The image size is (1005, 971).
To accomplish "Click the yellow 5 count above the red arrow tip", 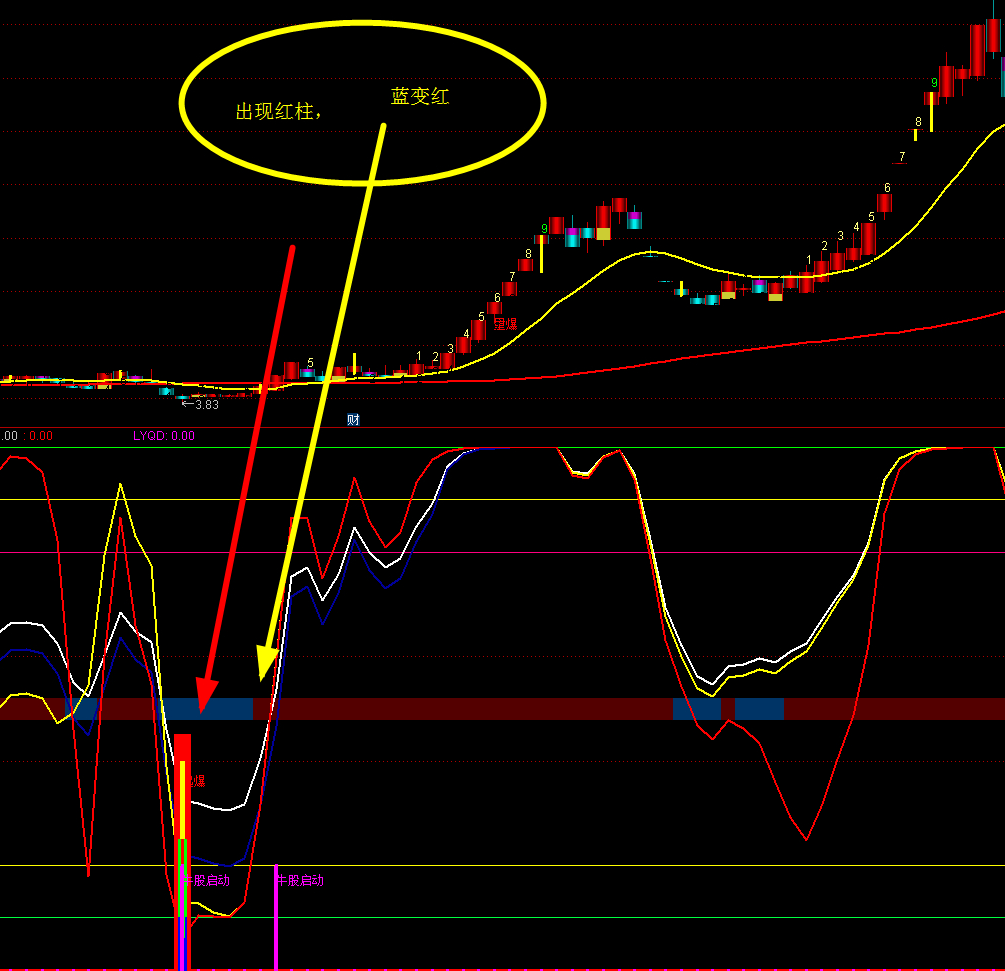I will pyautogui.click(x=310, y=363).
